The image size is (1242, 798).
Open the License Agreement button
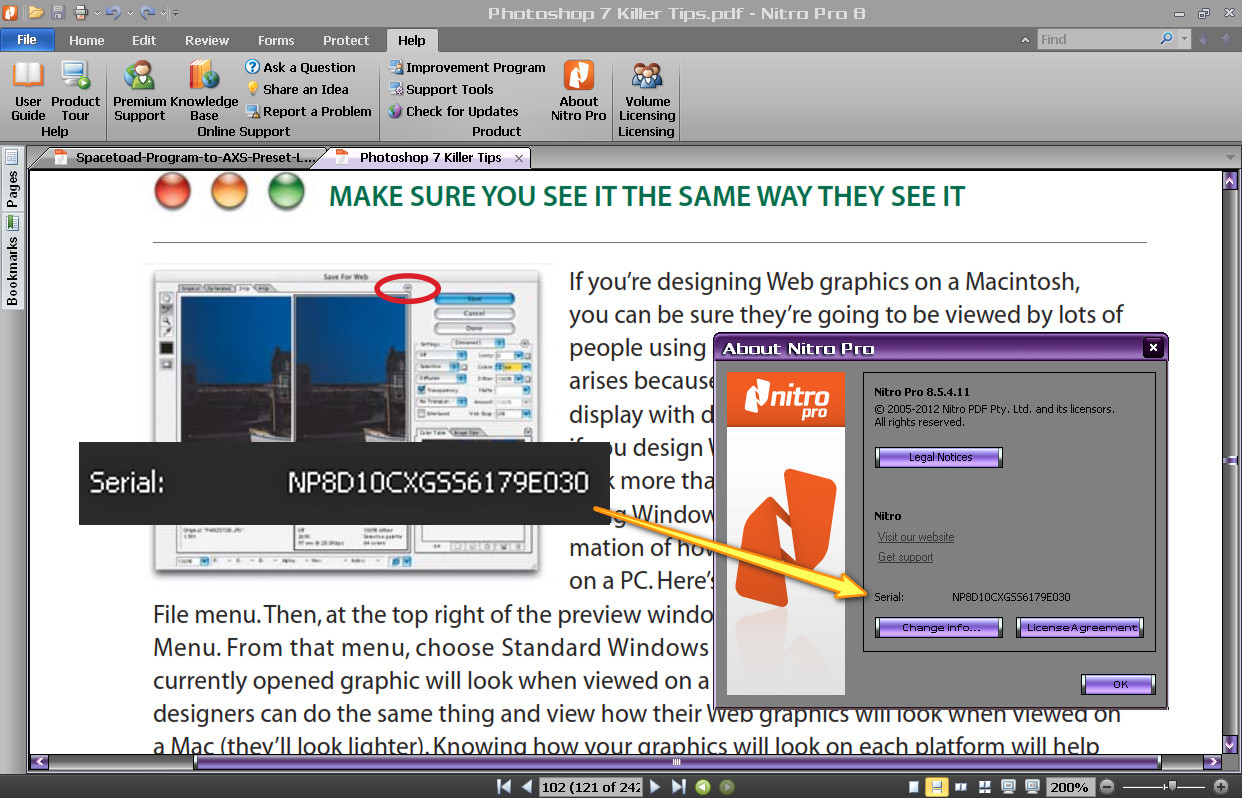tap(1079, 628)
